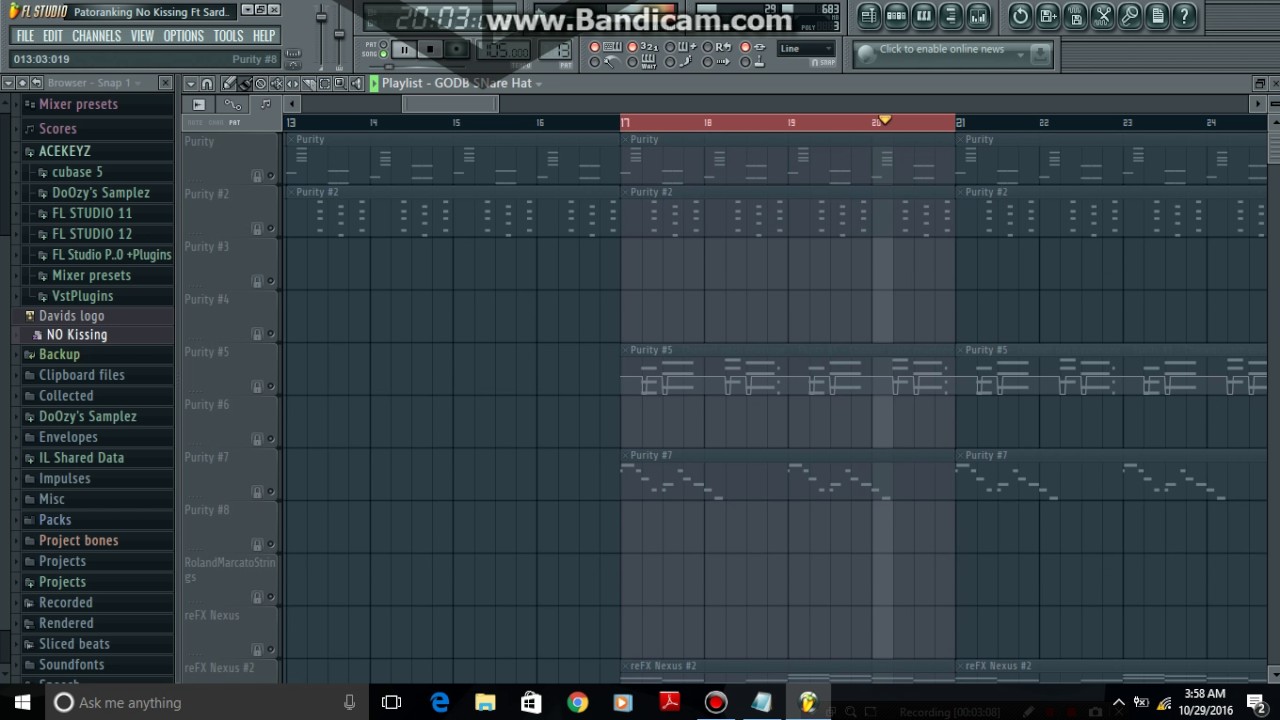This screenshot has width=1280, height=720.
Task: Click the Save new version icon
Action: click(x=1049, y=15)
